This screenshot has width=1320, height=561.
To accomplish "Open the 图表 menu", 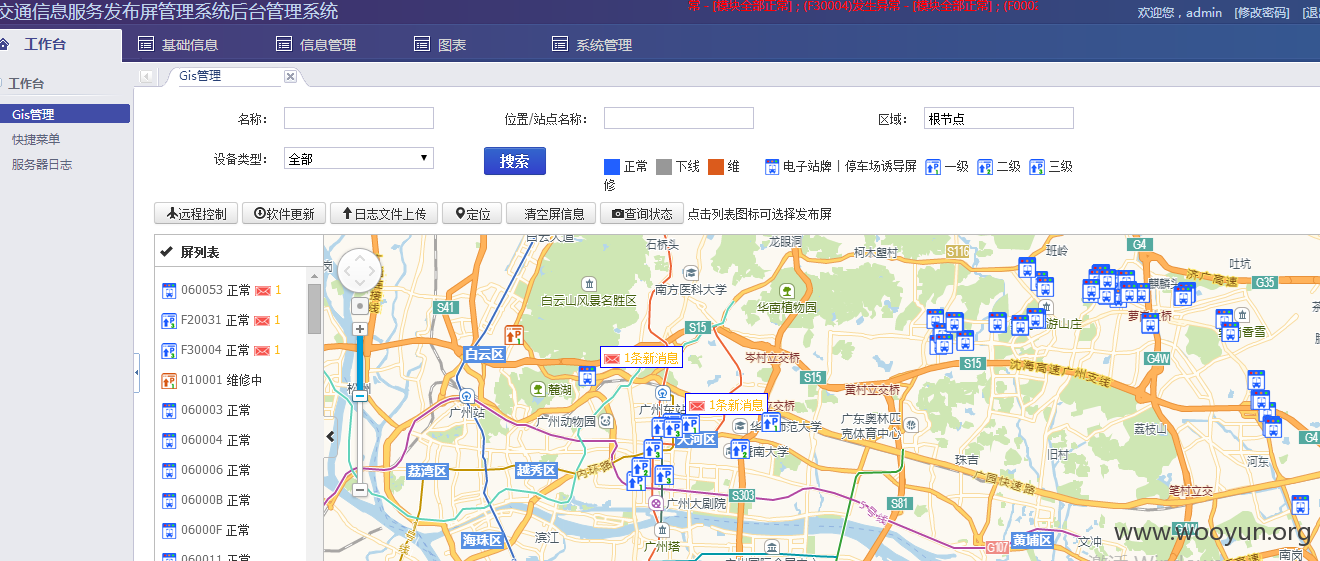I will [x=440, y=44].
